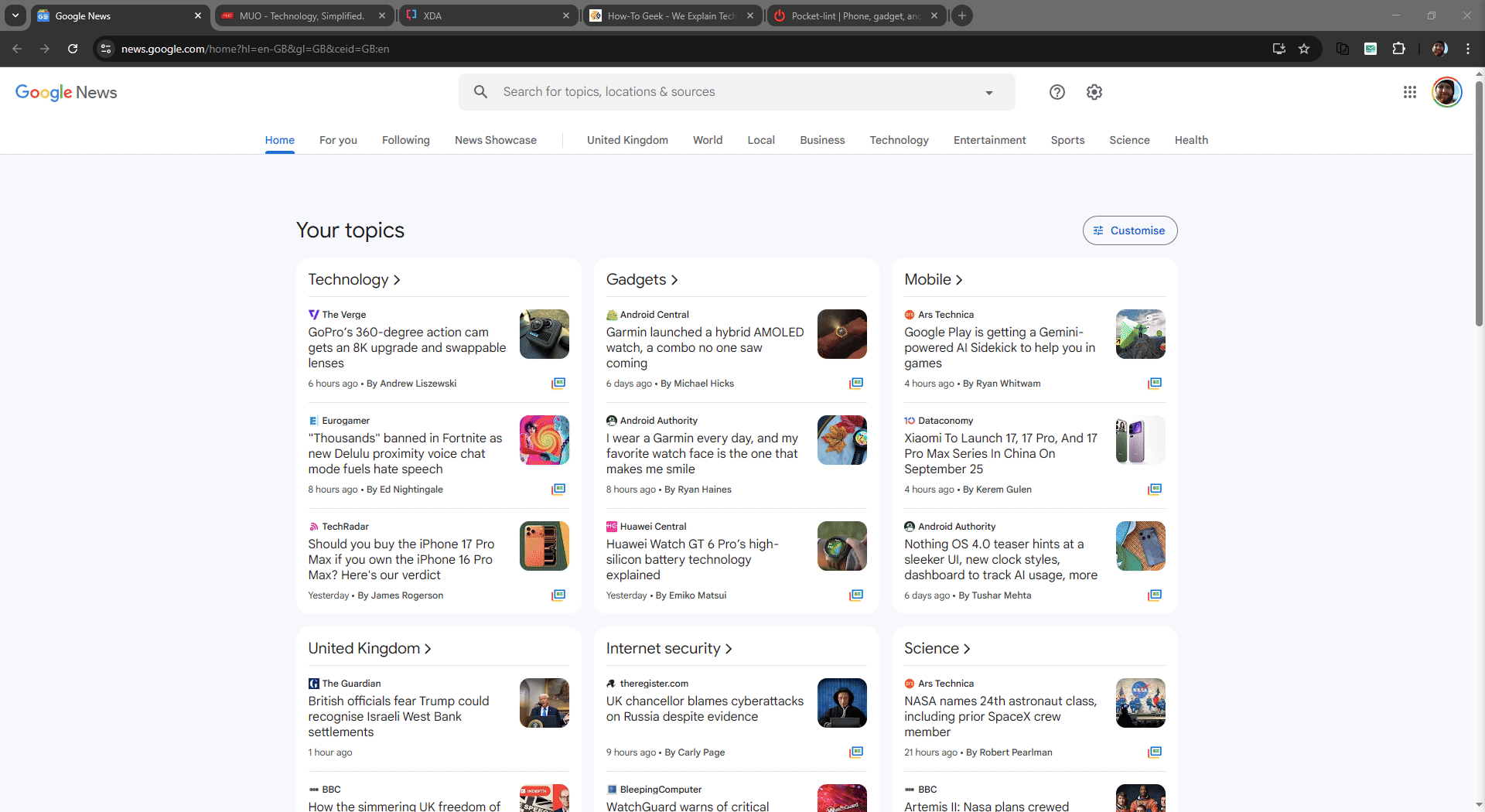Click the search magnifier icon
Screen dimensions: 1485x812
click(x=480, y=92)
